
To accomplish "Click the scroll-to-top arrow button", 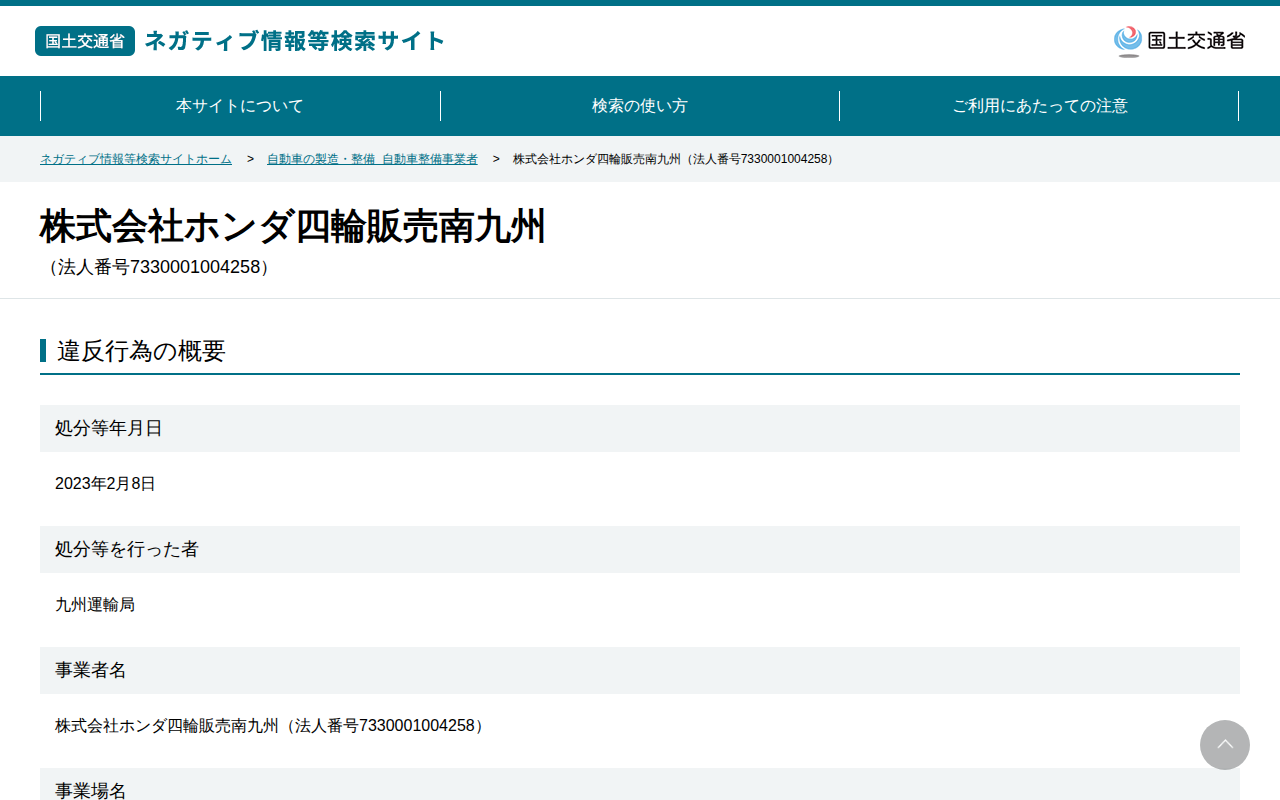I will pyautogui.click(x=1225, y=745).
